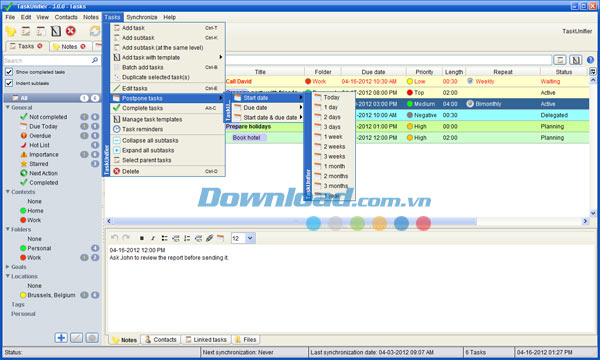Sort by Due date column header
The width and height of the screenshot is (600, 360).
pos(373,72)
